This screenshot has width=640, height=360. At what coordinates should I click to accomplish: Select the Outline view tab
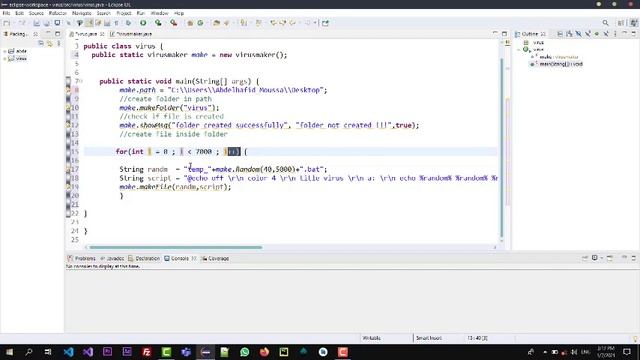point(531,34)
